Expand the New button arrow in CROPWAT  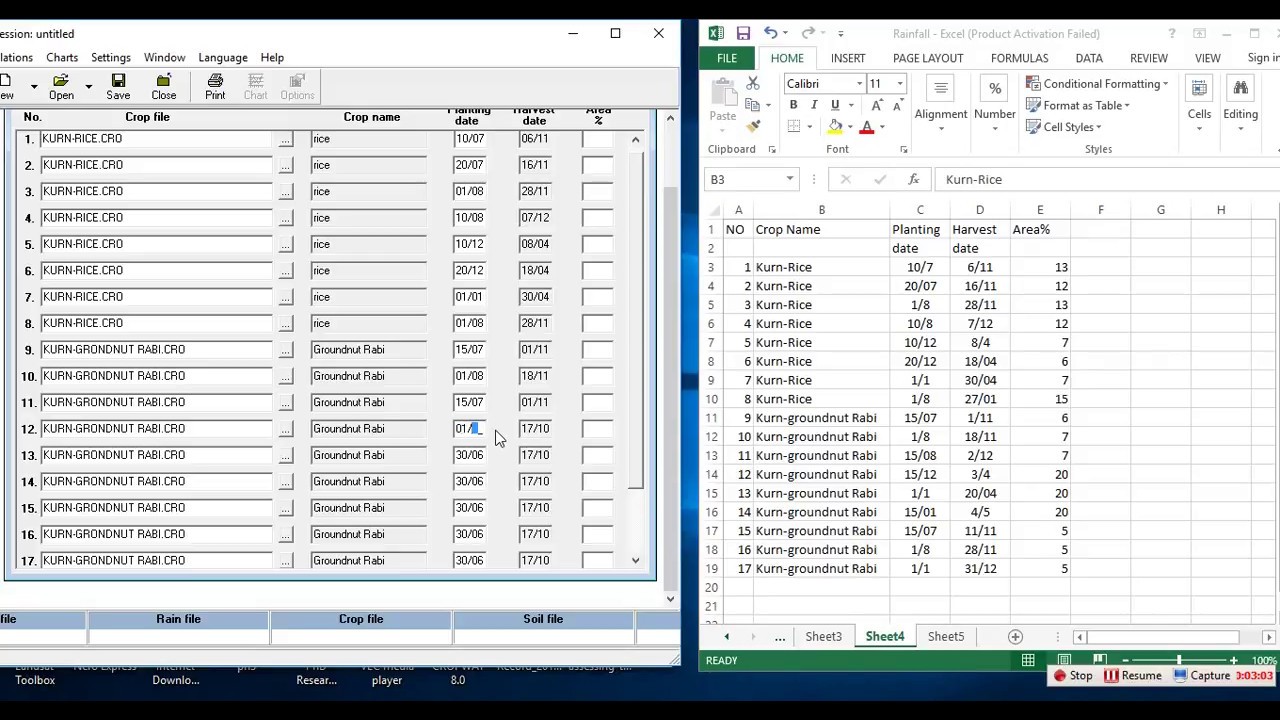(x=33, y=87)
